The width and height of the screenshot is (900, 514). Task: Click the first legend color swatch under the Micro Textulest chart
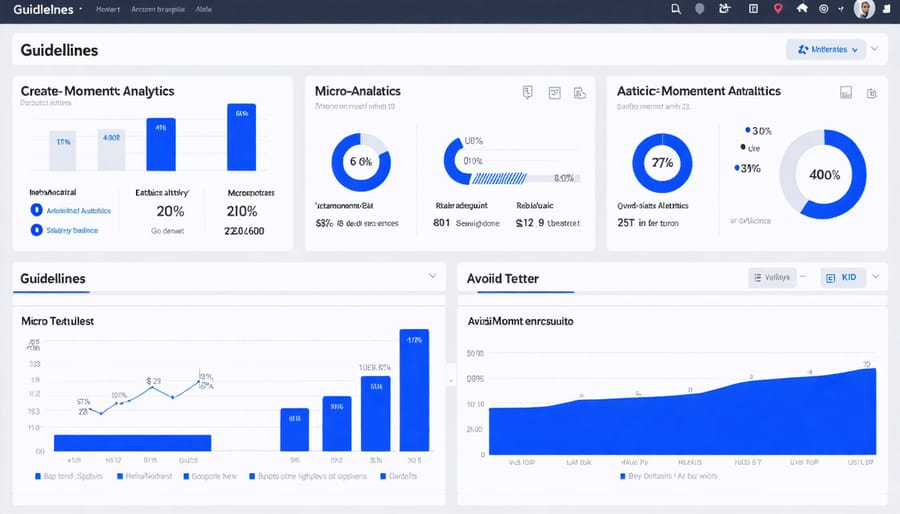tap(38, 476)
